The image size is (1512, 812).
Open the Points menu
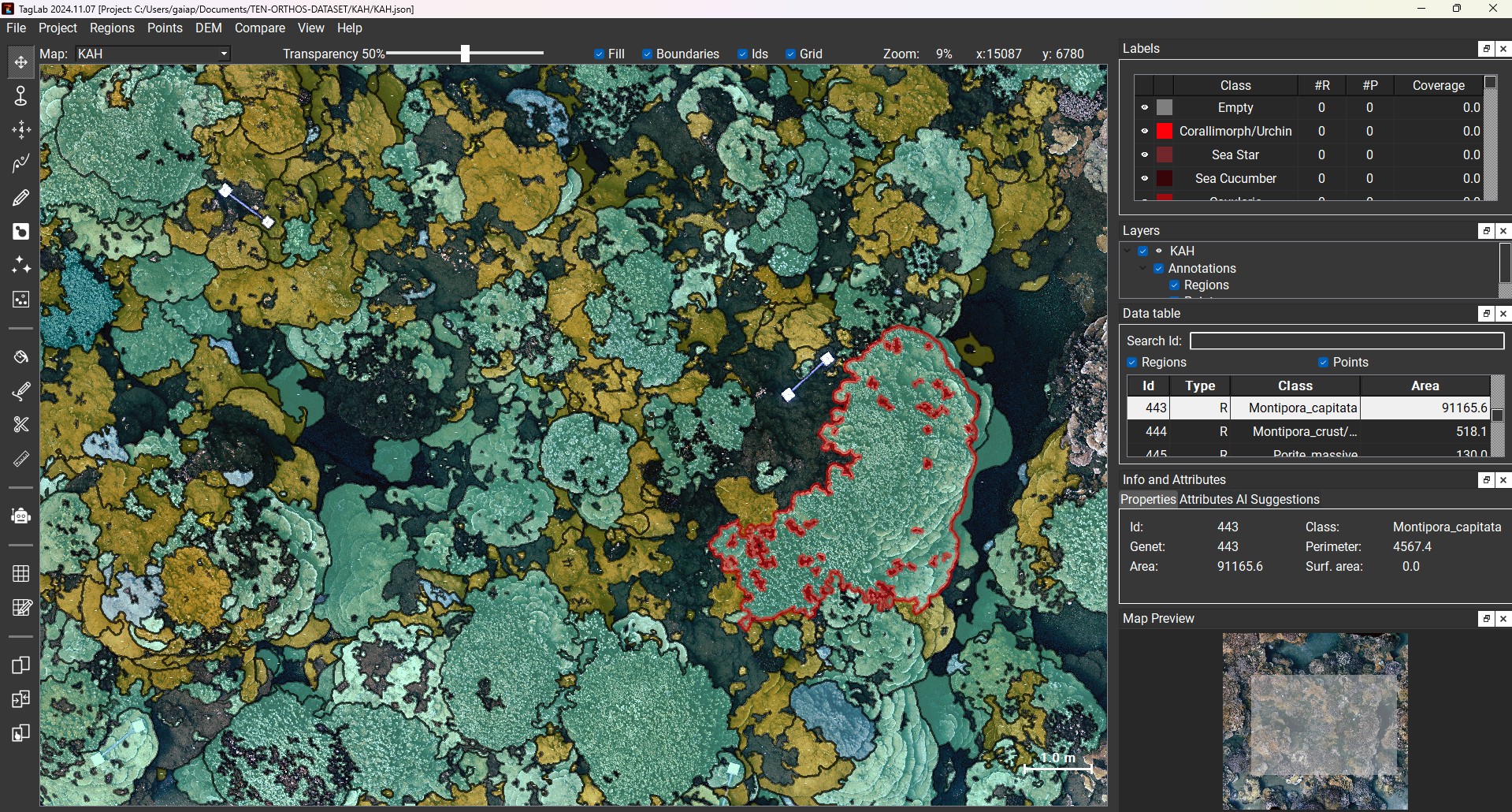165,28
